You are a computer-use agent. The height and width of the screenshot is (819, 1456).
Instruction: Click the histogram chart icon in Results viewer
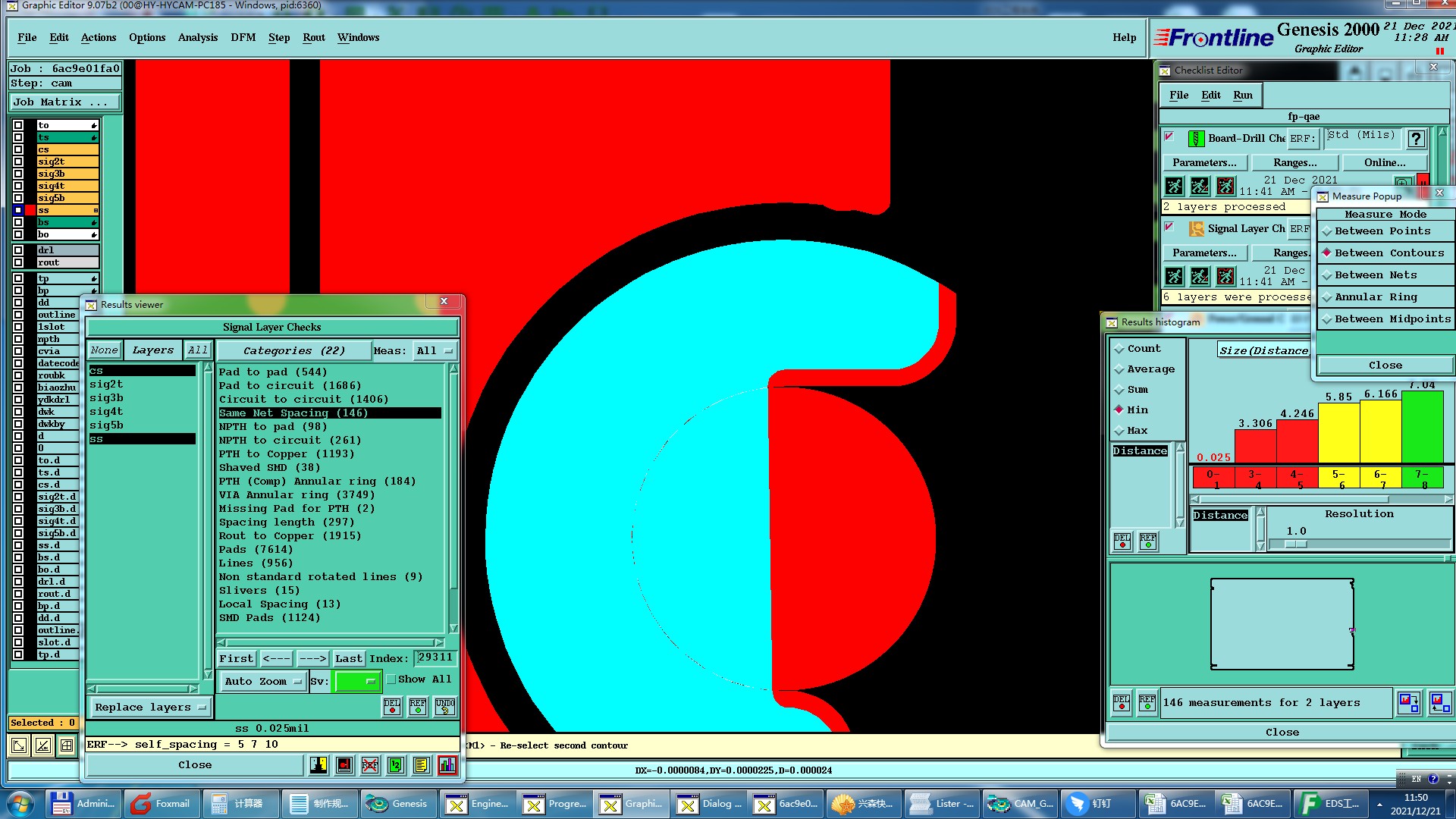447,765
